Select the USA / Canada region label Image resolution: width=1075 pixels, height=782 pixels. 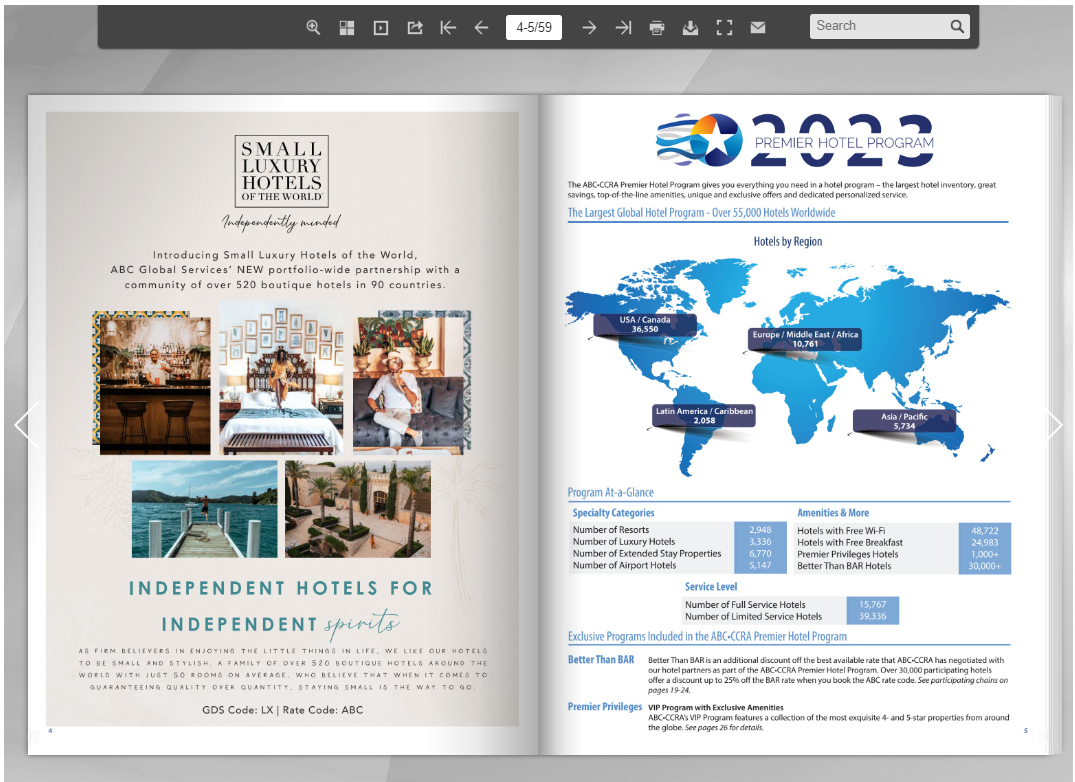click(x=644, y=323)
